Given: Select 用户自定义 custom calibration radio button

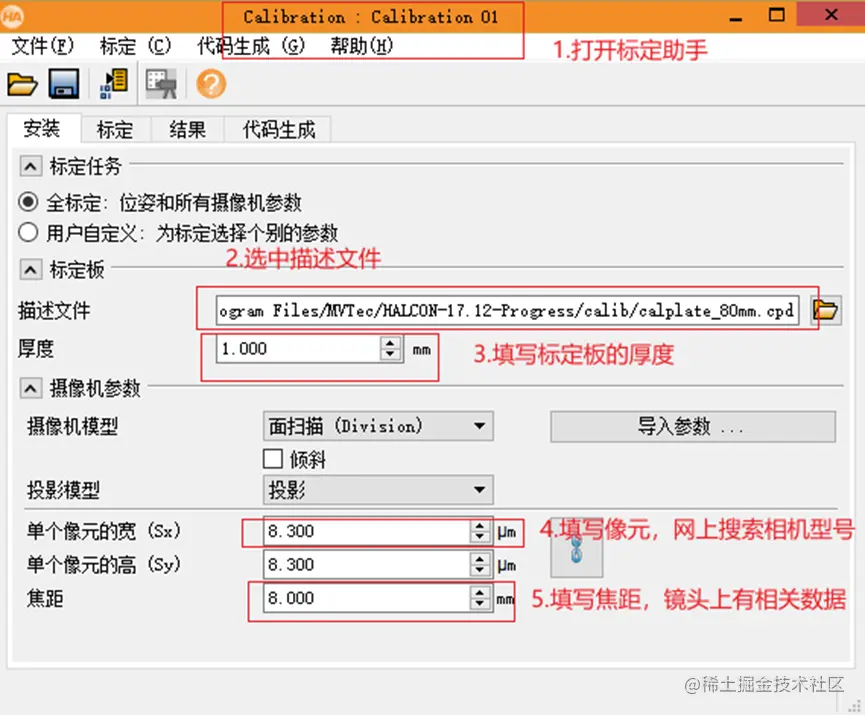Looking at the screenshot, I should (x=28, y=232).
